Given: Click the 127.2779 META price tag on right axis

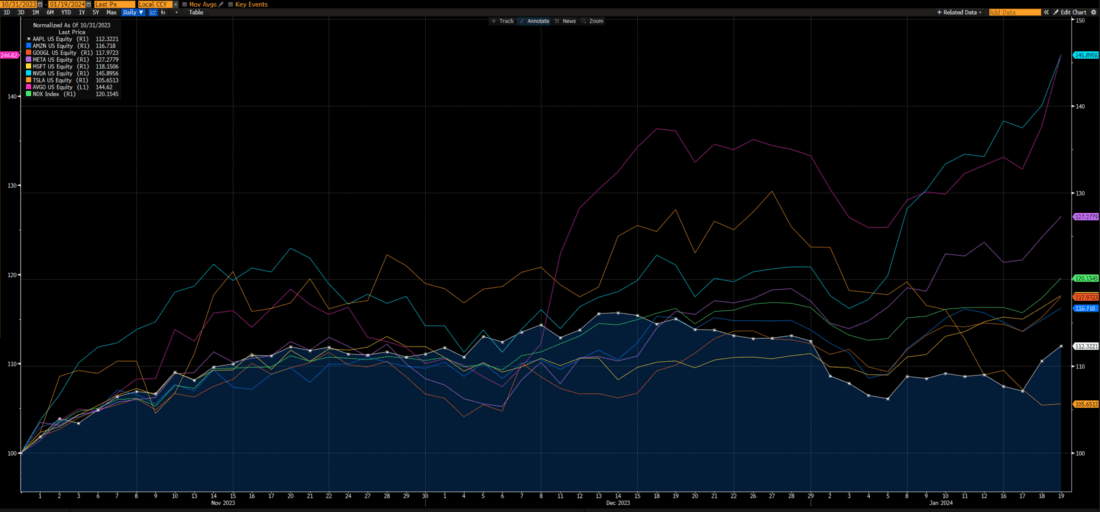Looking at the screenshot, I should pos(1085,217).
